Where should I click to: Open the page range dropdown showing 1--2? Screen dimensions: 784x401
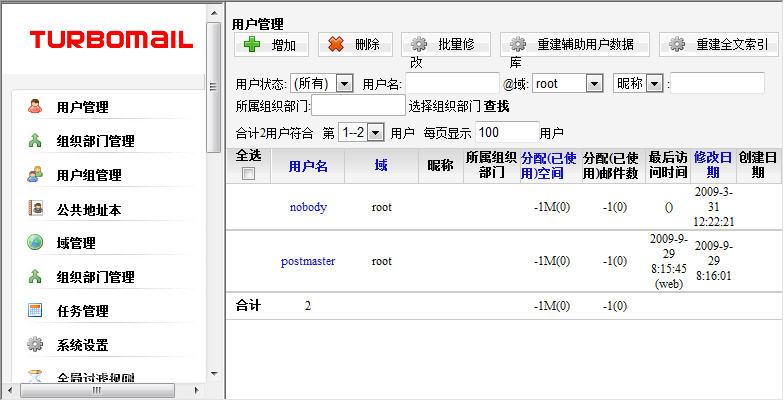pyautogui.click(x=362, y=132)
